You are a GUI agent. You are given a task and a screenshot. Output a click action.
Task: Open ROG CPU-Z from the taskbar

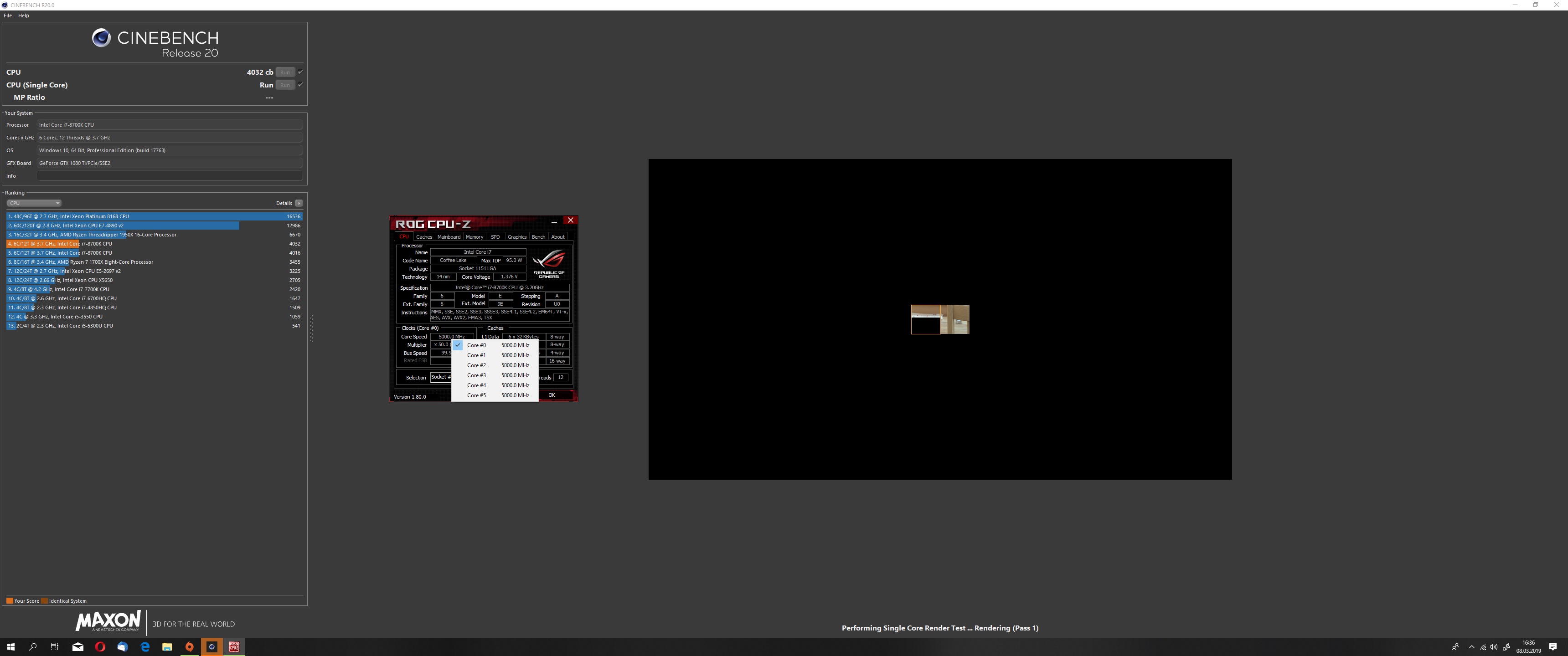(234, 647)
